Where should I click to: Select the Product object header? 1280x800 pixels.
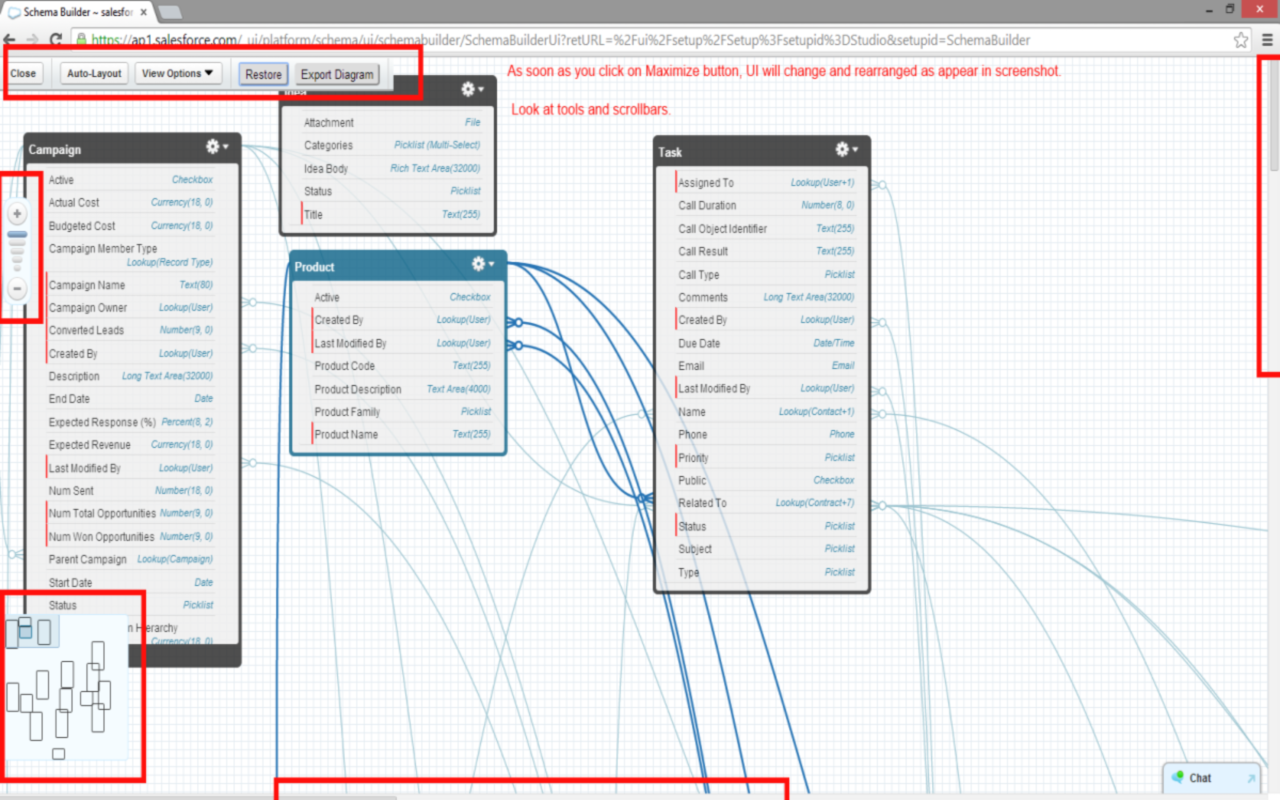point(398,266)
